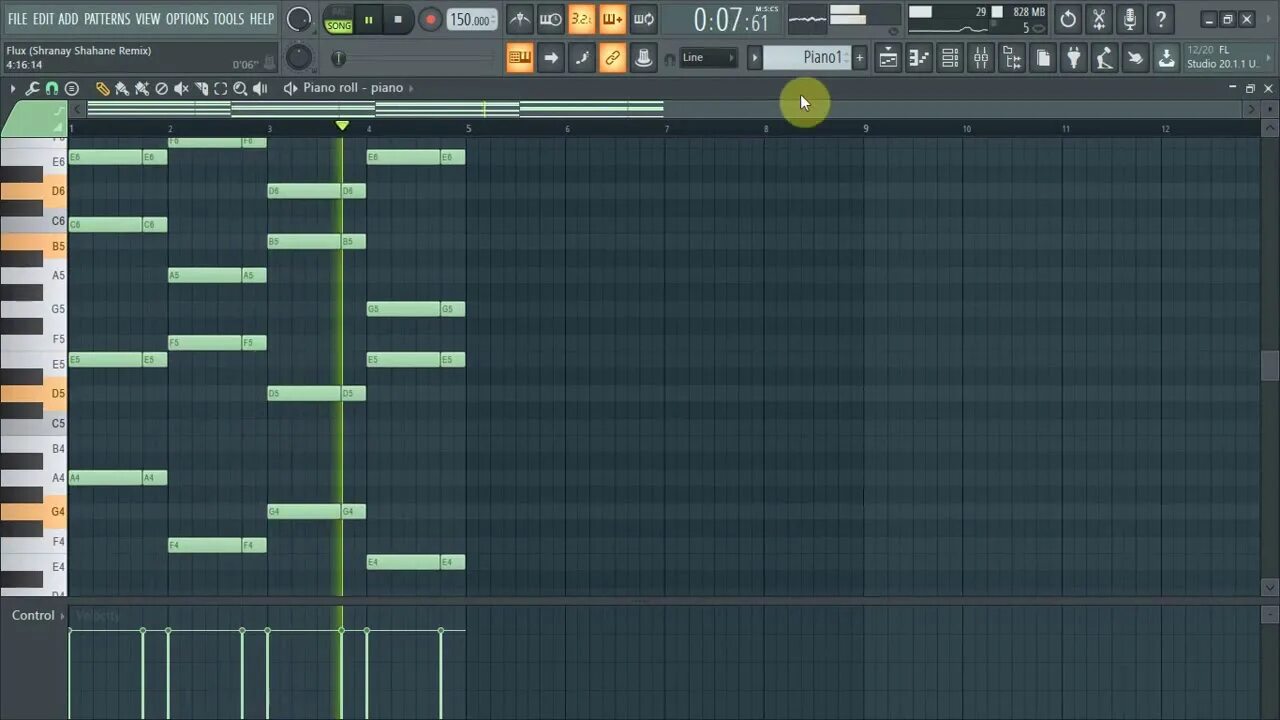
Task: Click the Piano1 pattern selector
Action: pos(808,58)
